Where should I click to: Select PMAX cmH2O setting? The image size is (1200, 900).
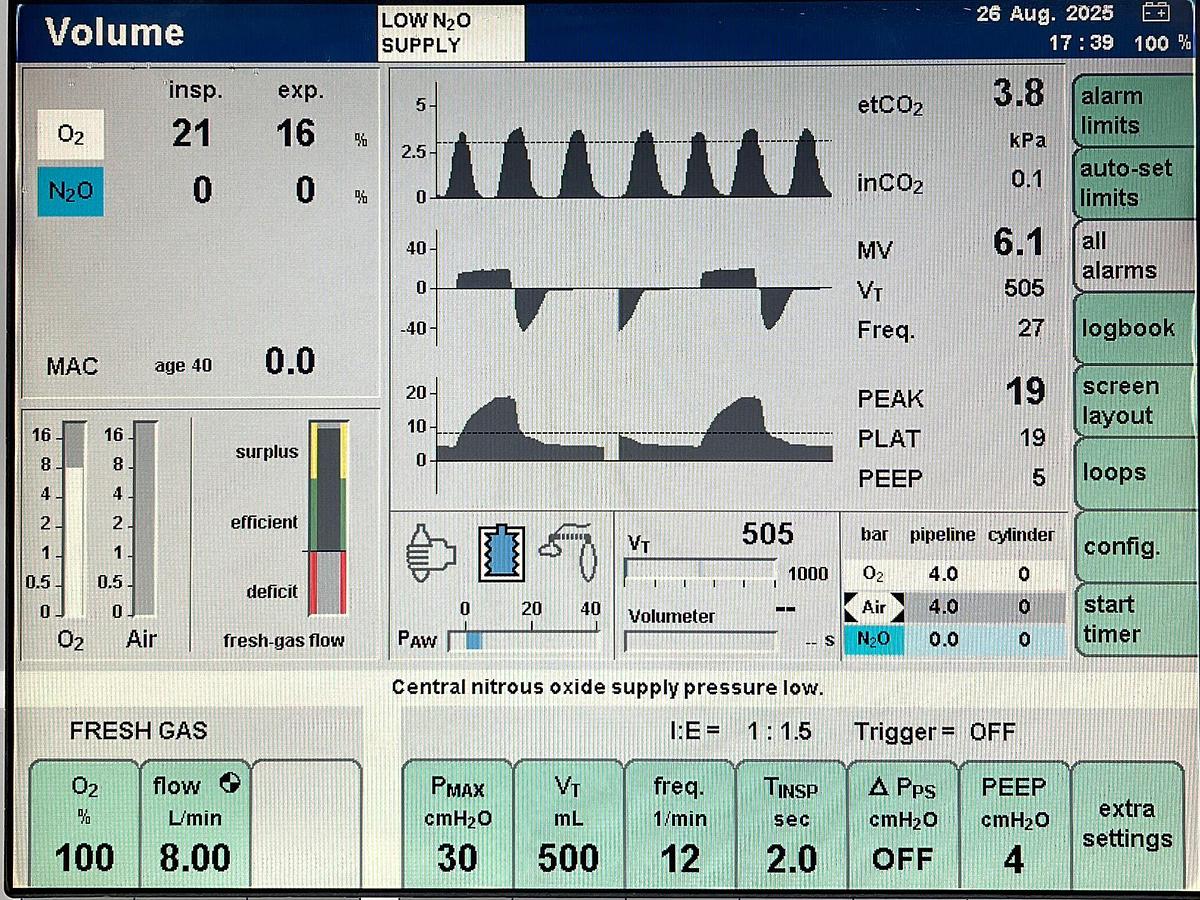coord(457,823)
